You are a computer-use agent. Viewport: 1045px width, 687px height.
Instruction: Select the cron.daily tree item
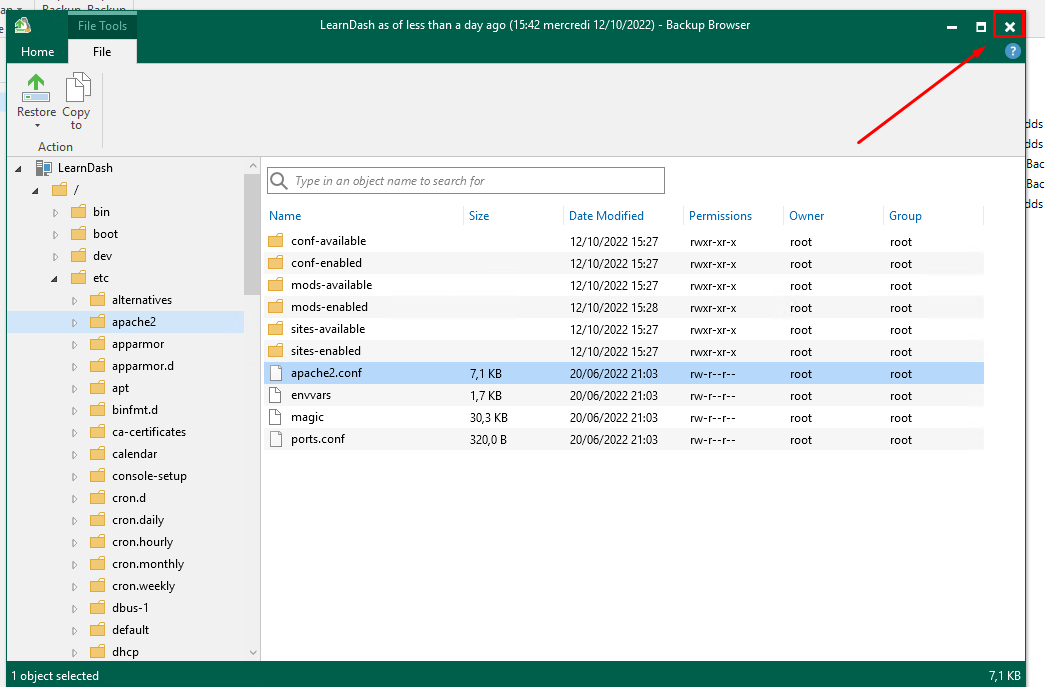[x=138, y=520]
